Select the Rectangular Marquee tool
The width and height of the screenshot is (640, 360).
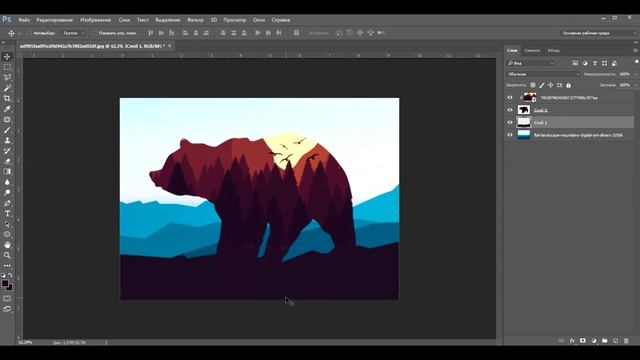[x=7, y=67]
